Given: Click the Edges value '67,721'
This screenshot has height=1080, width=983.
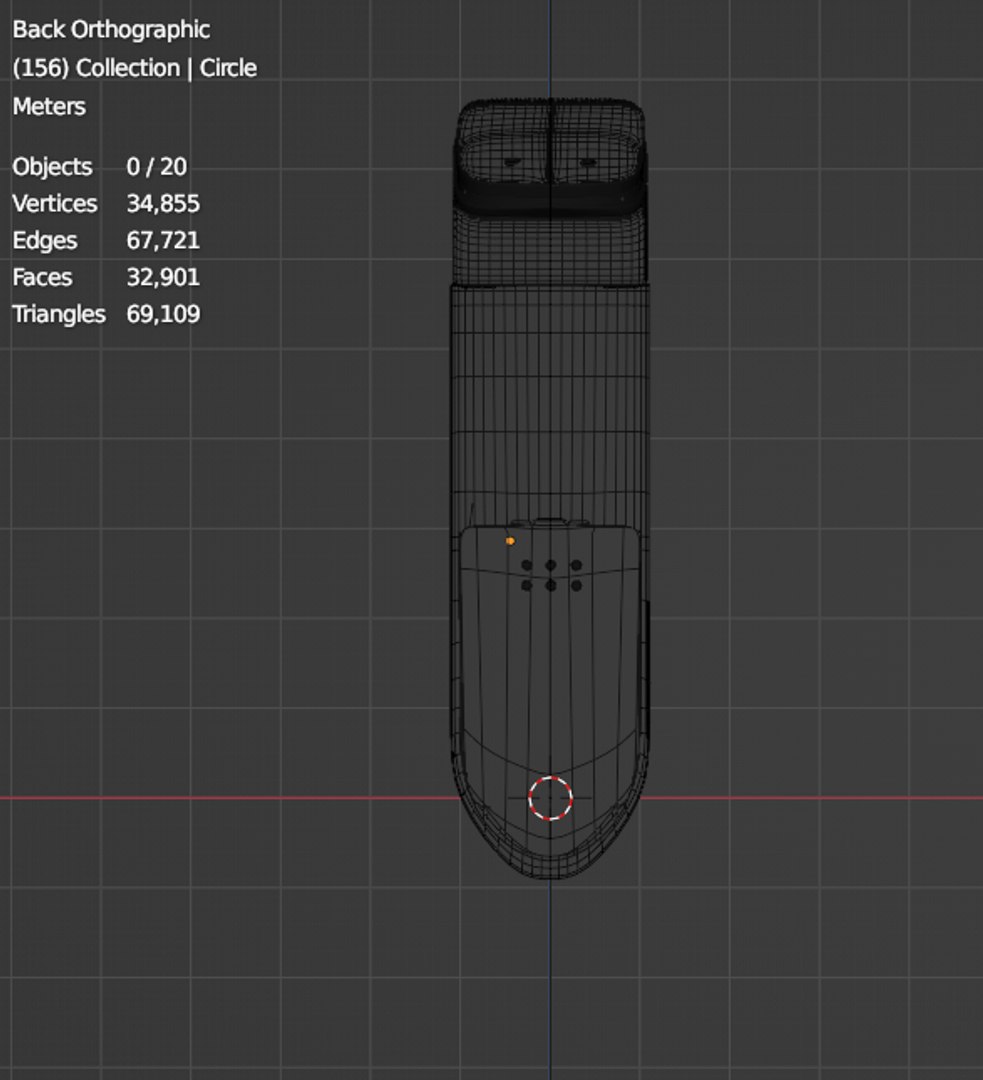Looking at the screenshot, I should coord(163,240).
